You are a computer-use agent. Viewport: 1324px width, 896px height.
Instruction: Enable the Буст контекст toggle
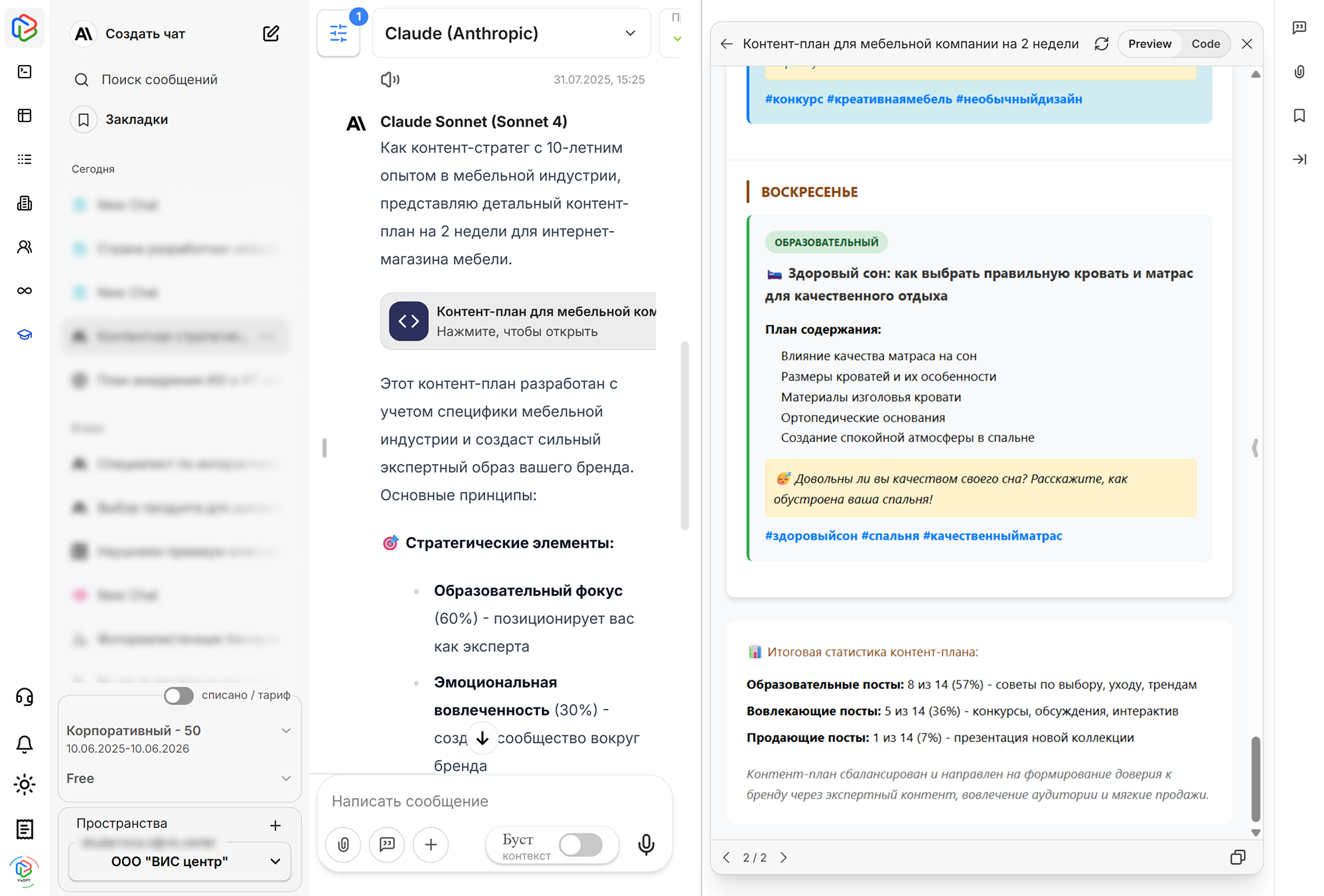tap(581, 844)
